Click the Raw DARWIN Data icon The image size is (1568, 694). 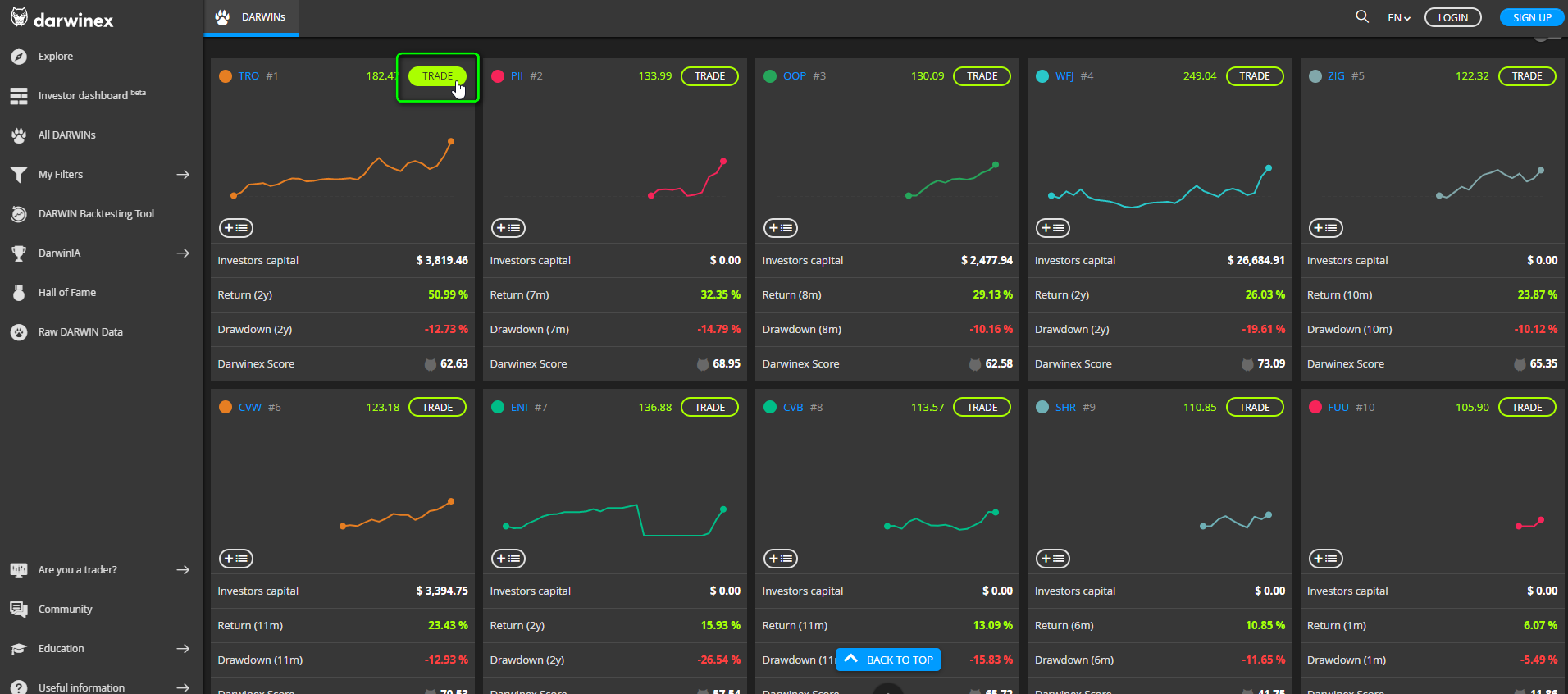point(19,332)
